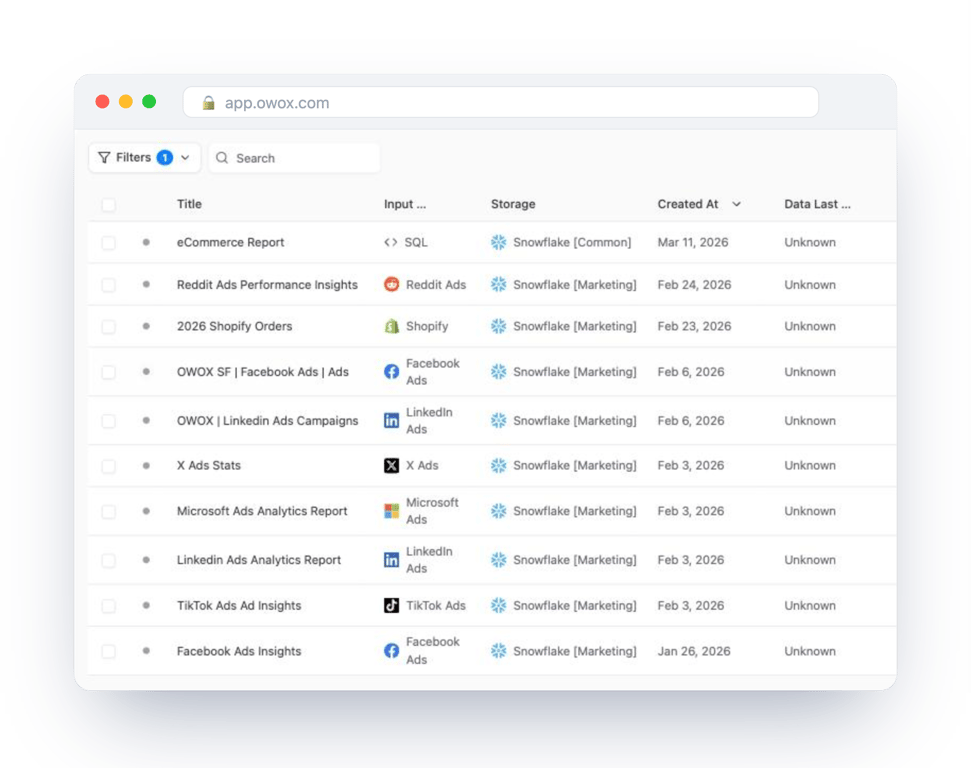Click the Jan 26, 2026 date cell
Viewport: 971px width, 768px height.
(x=694, y=651)
